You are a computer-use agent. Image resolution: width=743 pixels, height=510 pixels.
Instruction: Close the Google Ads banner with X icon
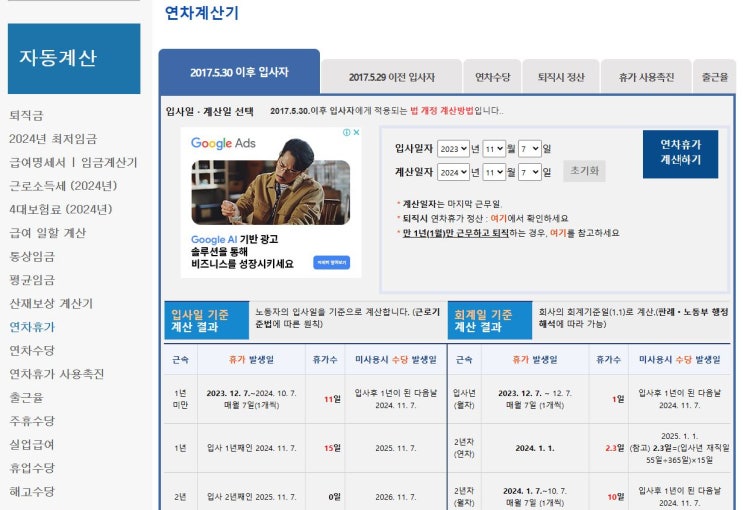point(356,133)
